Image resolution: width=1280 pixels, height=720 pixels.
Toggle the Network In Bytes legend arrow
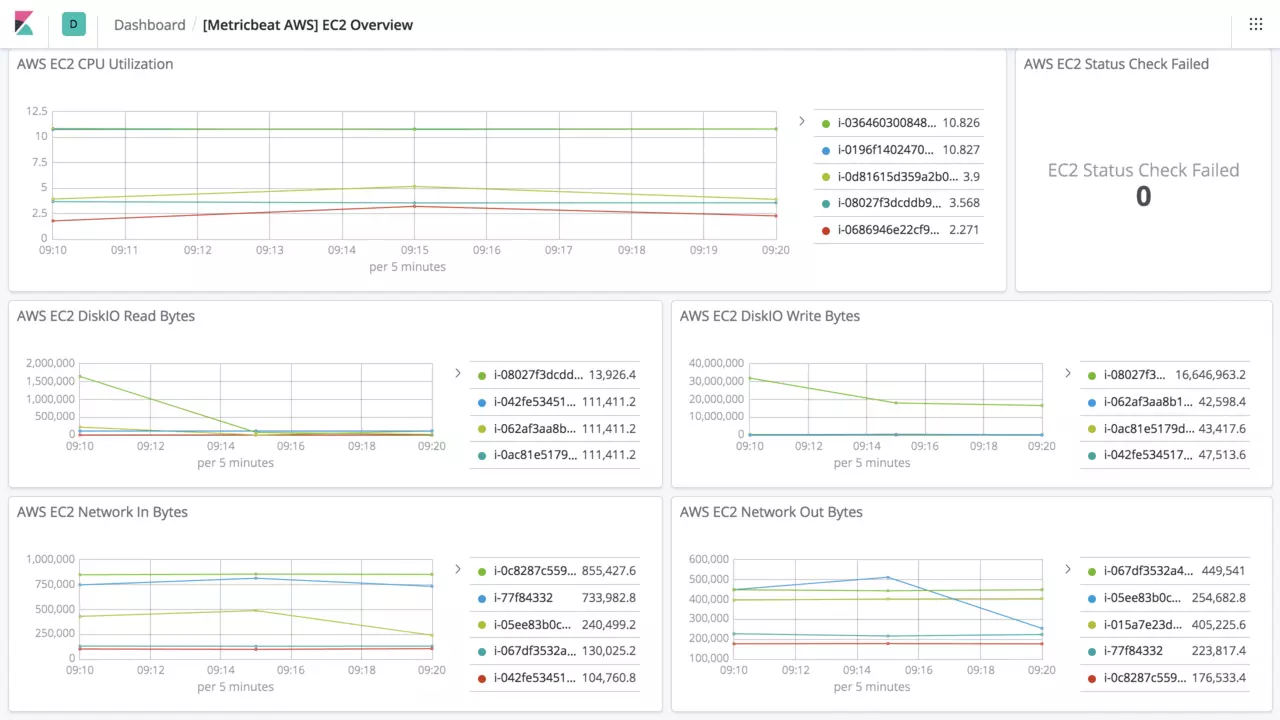click(457, 569)
